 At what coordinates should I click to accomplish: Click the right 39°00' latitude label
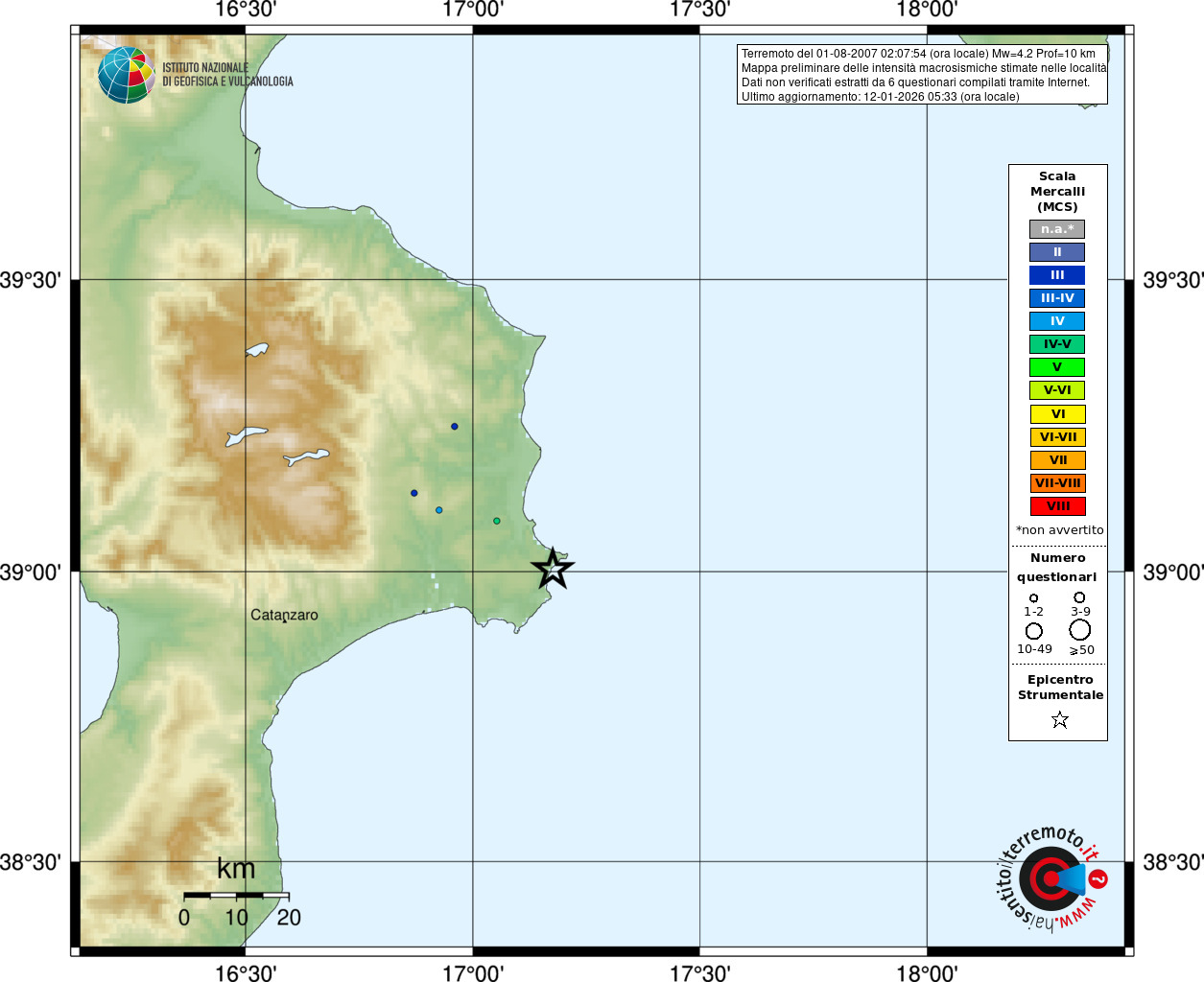coord(1172,573)
